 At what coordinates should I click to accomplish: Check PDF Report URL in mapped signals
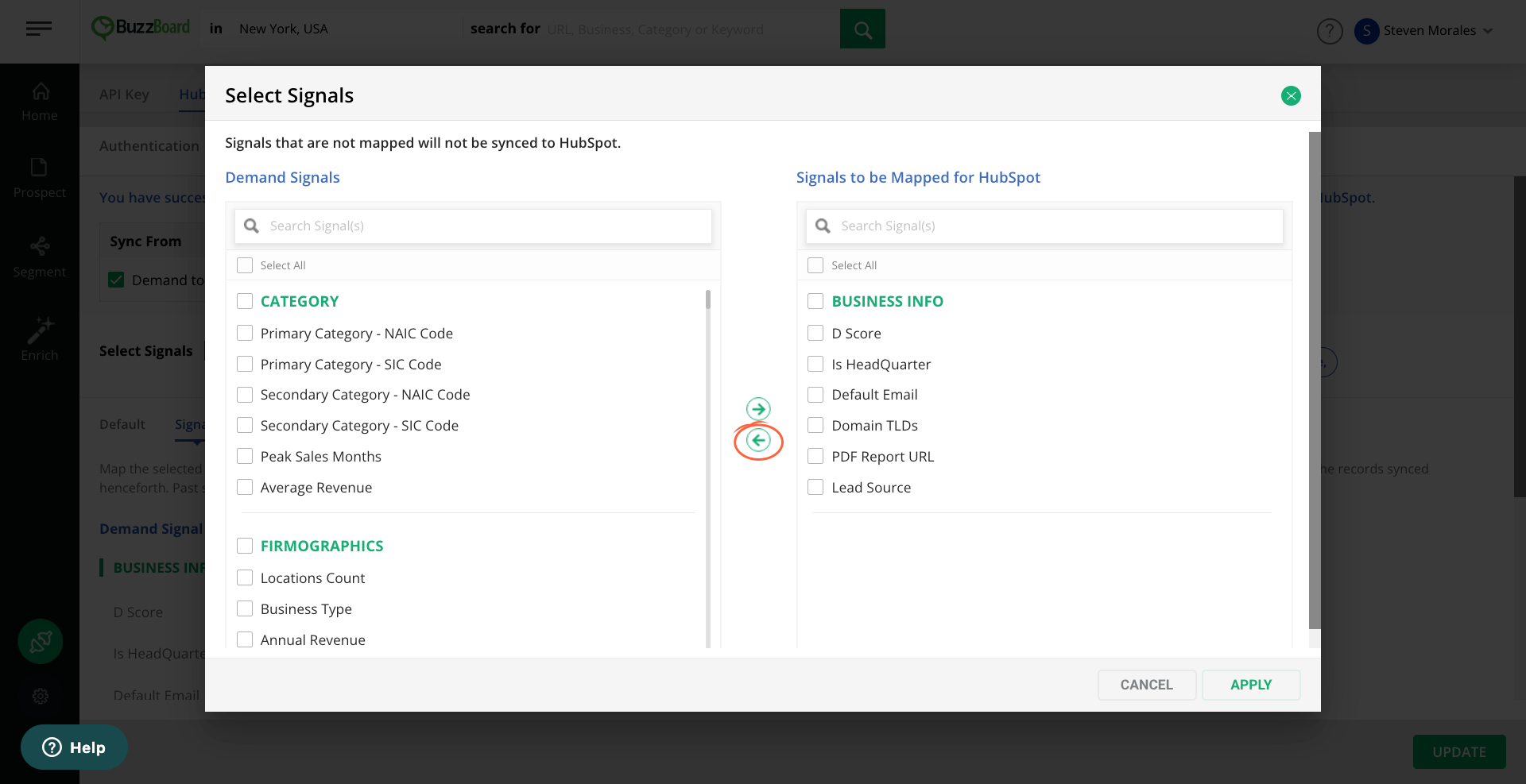point(815,456)
